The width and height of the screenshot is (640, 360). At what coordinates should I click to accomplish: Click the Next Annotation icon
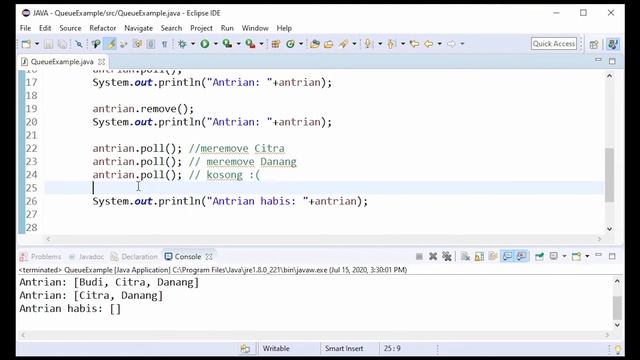pyautogui.click(x=369, y=44)
